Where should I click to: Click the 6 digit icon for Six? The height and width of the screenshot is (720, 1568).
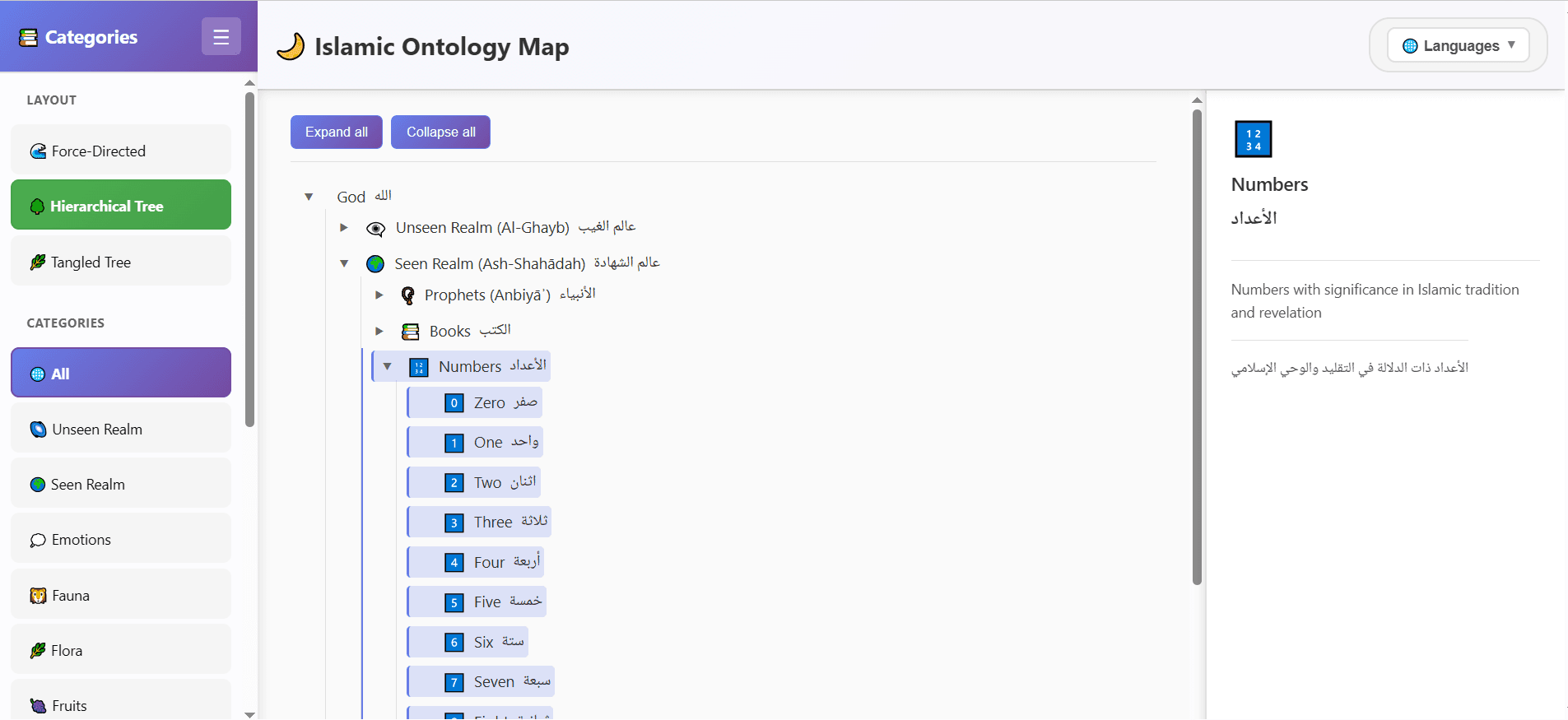(x=454, y=643)
